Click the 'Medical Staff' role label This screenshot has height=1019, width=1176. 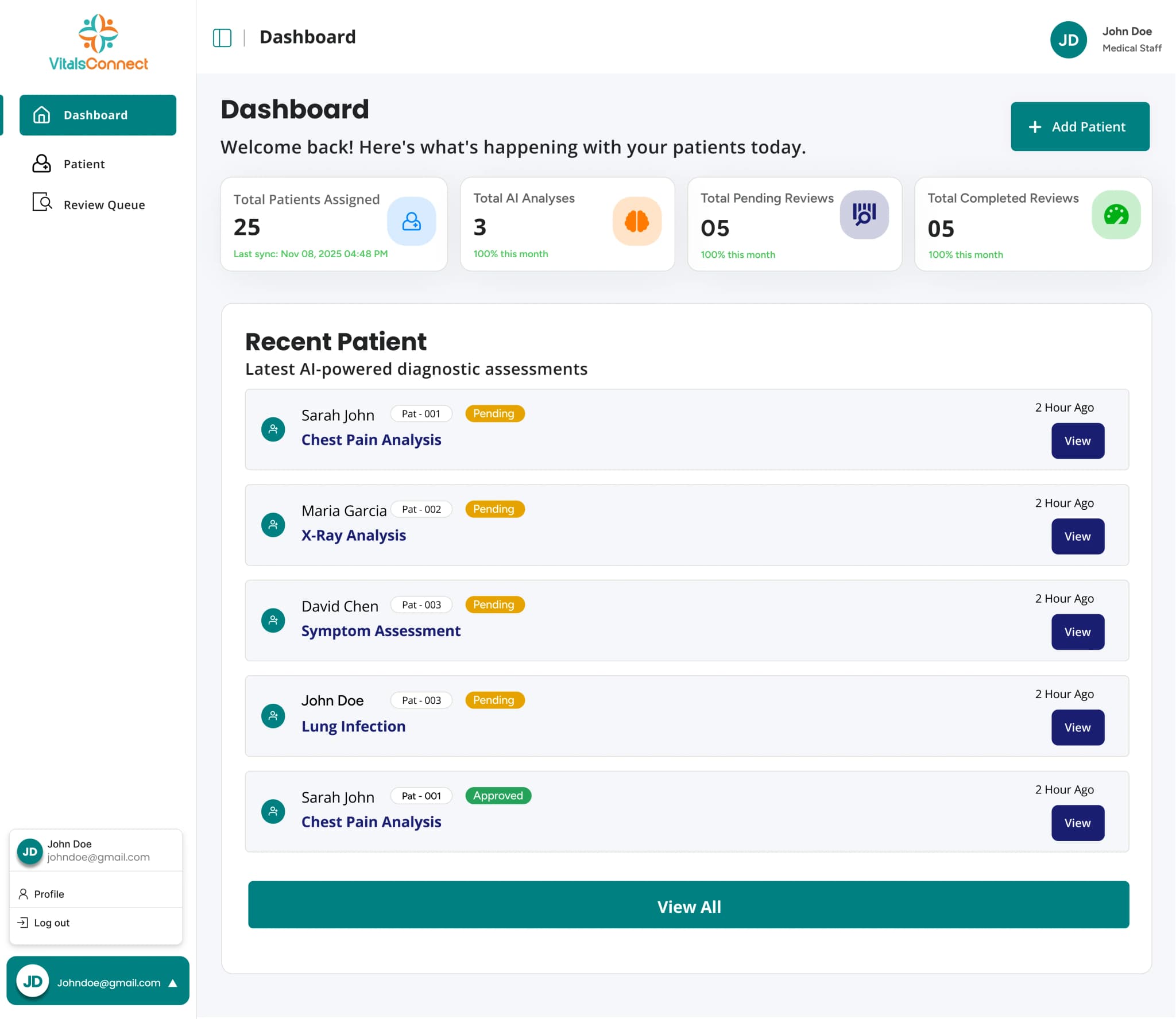coord(1131,48)
